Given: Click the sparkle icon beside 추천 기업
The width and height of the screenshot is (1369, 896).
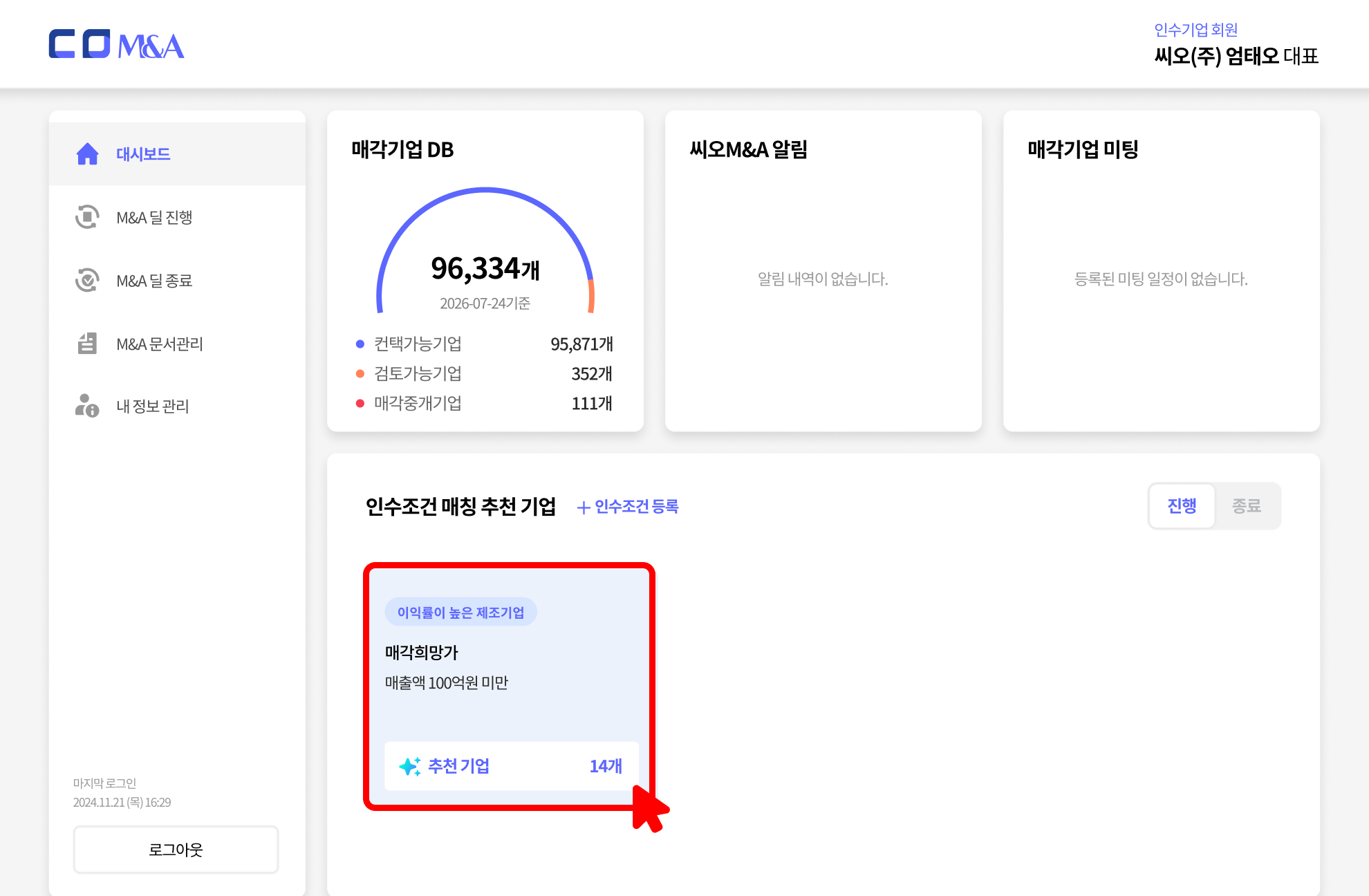Looking at the screenshot, I should tap(410, 766).
